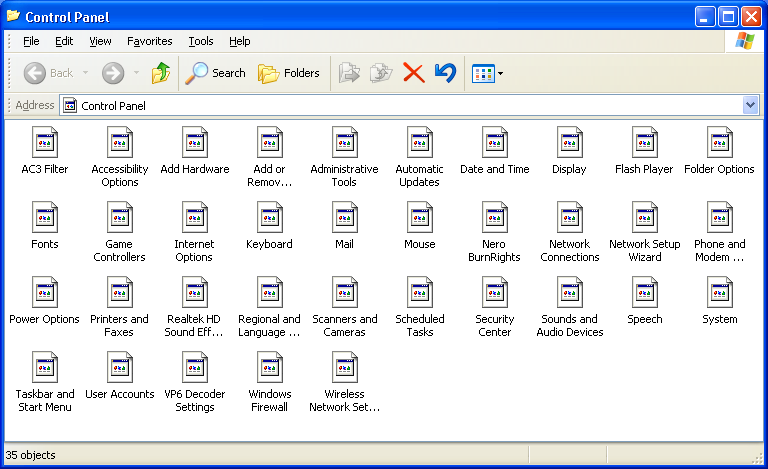Select the Game Controllers icon
The height and width of the screenshot is (469, 768).
120,217
